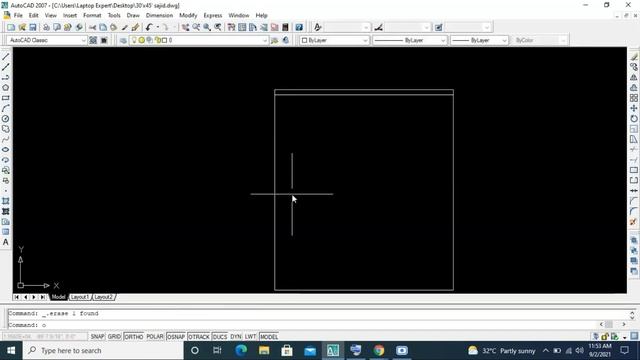
Task: Click the Plot printer icon
Action: coord(46,27)
